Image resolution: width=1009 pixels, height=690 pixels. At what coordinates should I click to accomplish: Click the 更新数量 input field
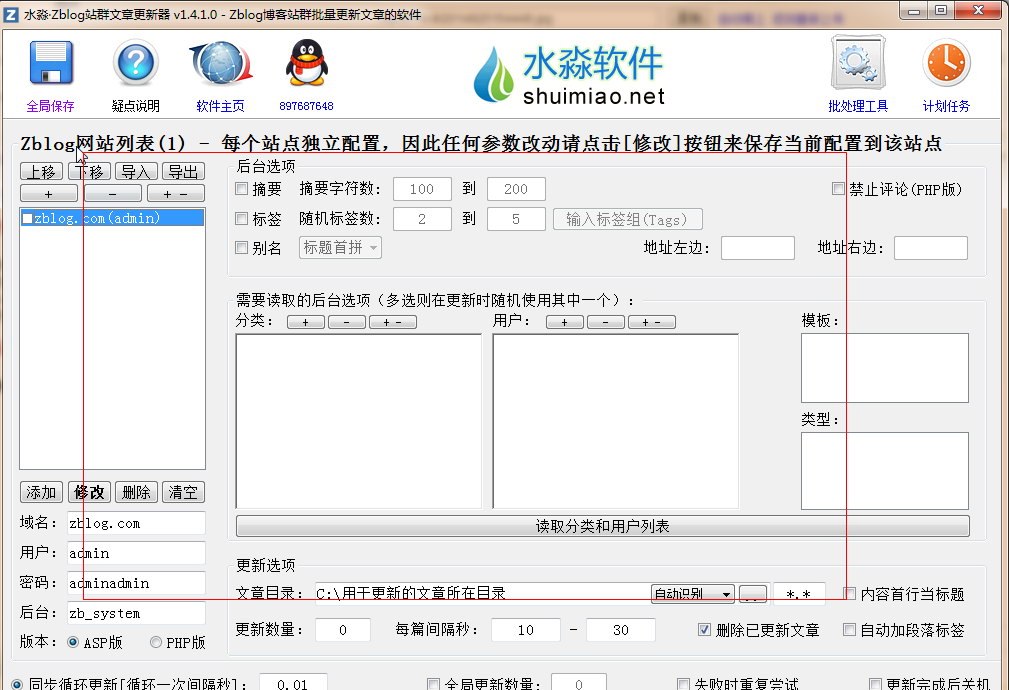[x=343, y=629]
